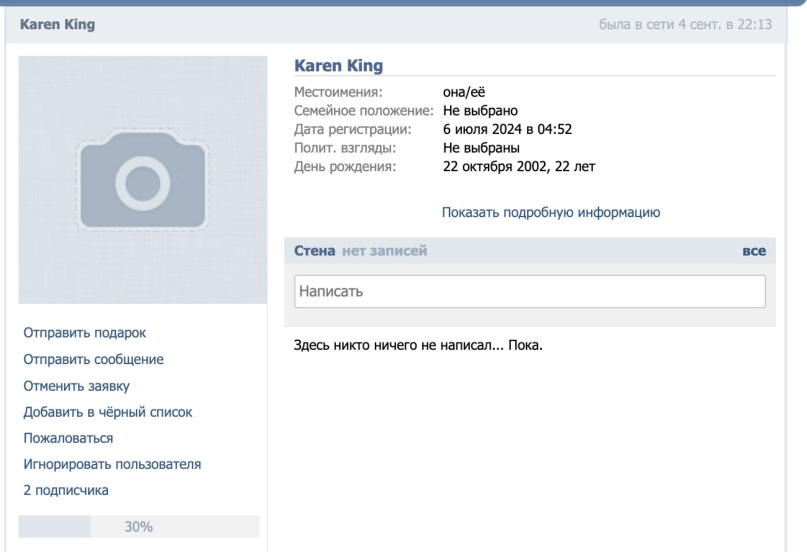Click the Полит. взгляды value Не выбраны
Image resolution: width=807 pixels, height=552 pixels.
[481, 148]
